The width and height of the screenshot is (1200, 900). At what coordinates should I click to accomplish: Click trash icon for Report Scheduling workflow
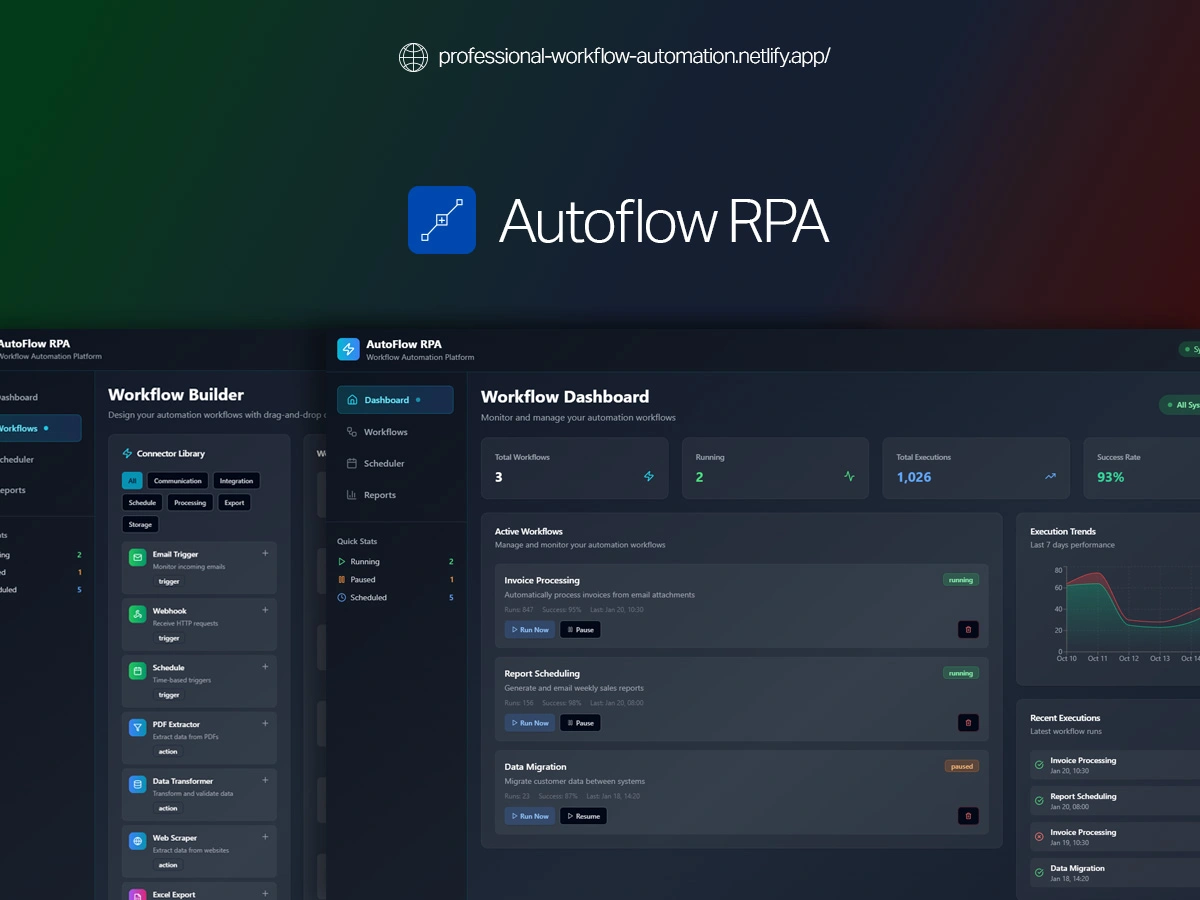[968, 723]
